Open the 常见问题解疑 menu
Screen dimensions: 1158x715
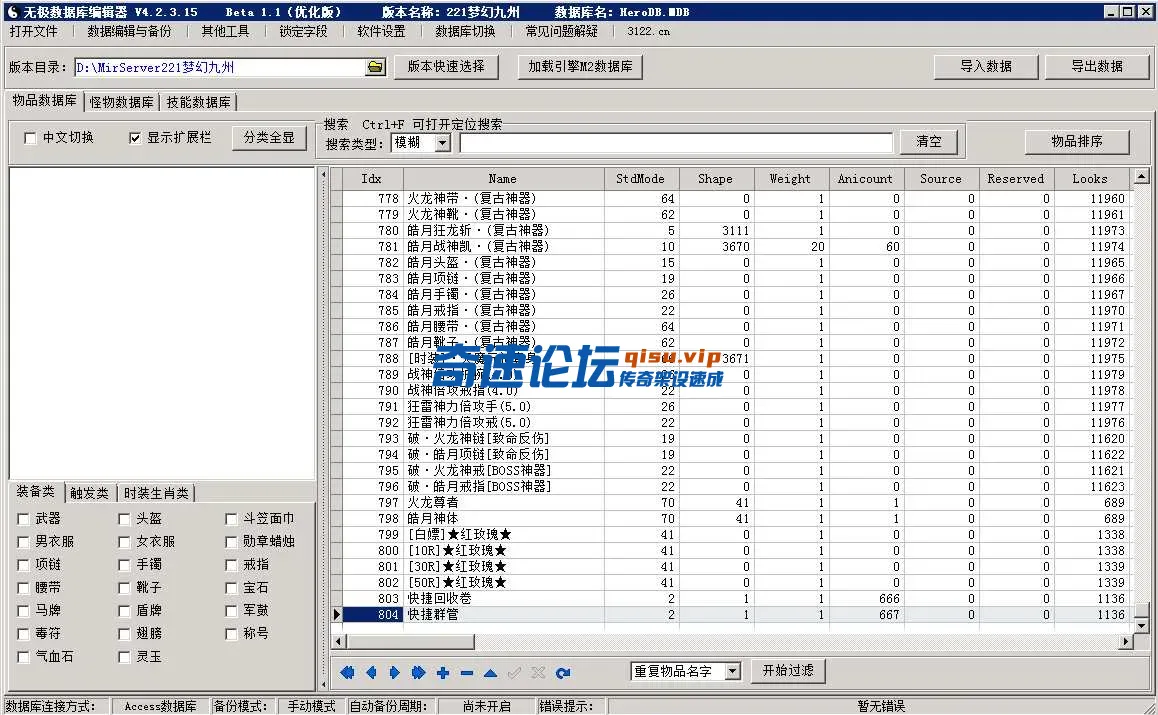coord(561,31)
